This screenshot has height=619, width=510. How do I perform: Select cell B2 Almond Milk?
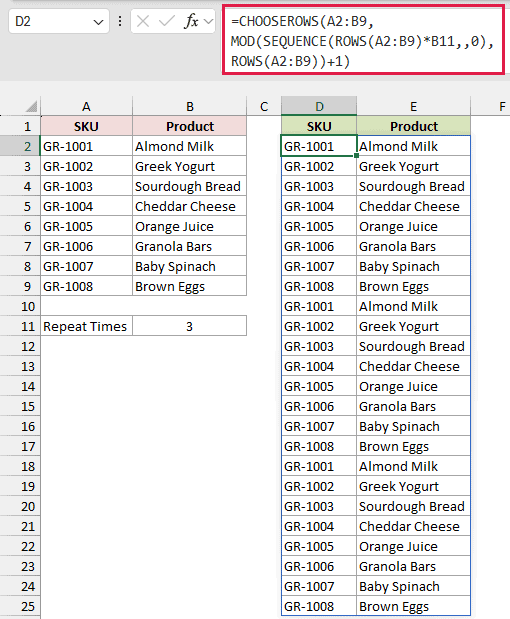point(190,146)
